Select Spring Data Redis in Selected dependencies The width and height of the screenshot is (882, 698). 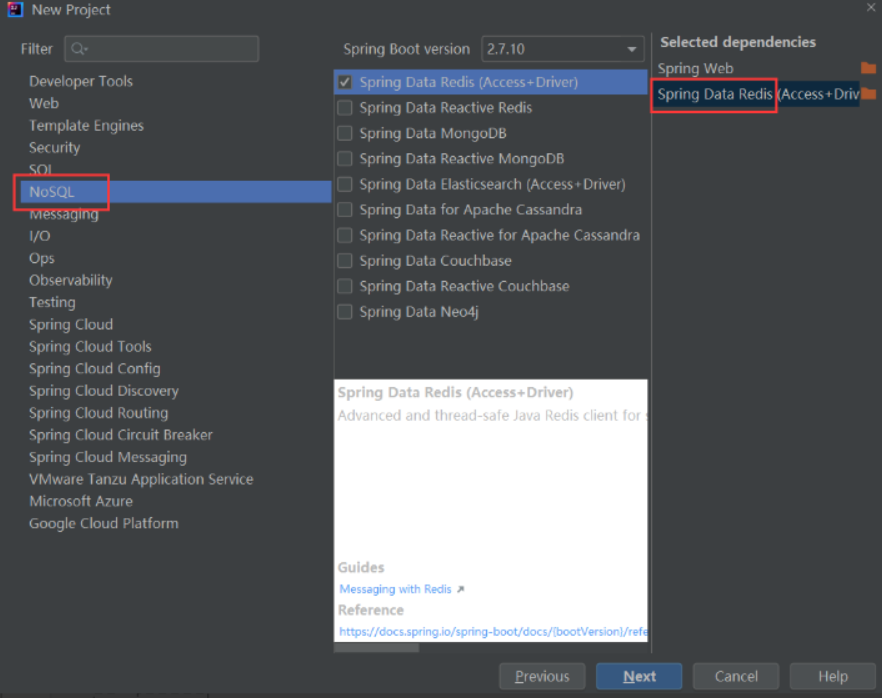[x=758, y=94]
